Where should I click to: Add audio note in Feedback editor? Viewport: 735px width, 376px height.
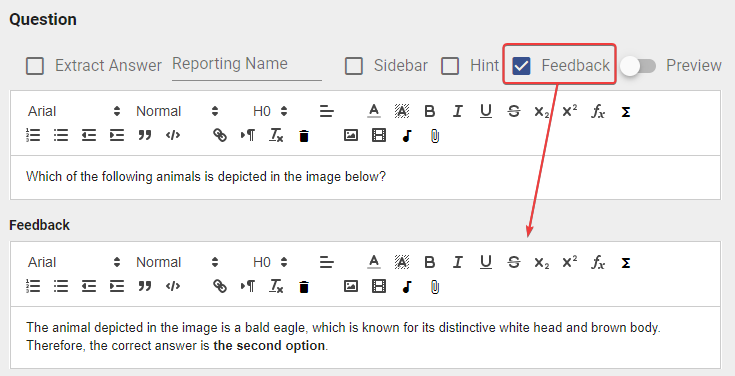pyautogui.click(x=407, y=286)
